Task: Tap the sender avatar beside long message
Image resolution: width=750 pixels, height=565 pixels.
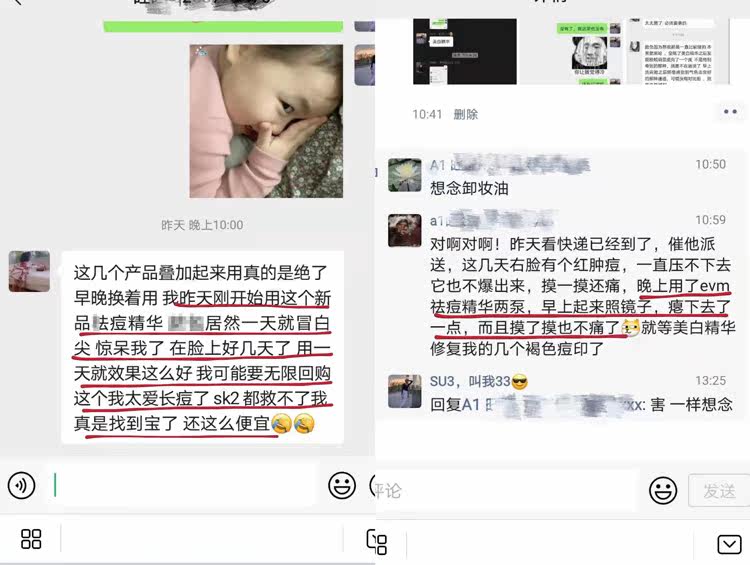Action: pos(29,271)
